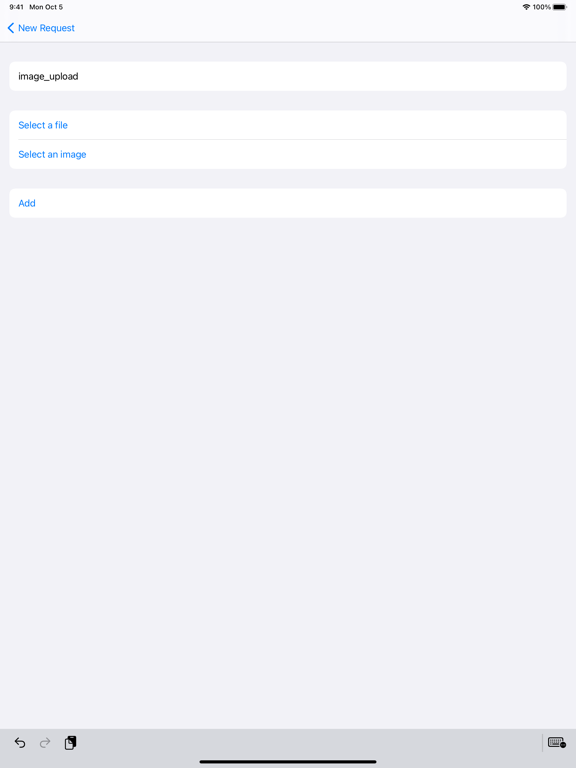Image resolution: width=576 pixels, height=768 pixels.
Task: Tap the home indicator bar
Action: click(x=288, y=762)
